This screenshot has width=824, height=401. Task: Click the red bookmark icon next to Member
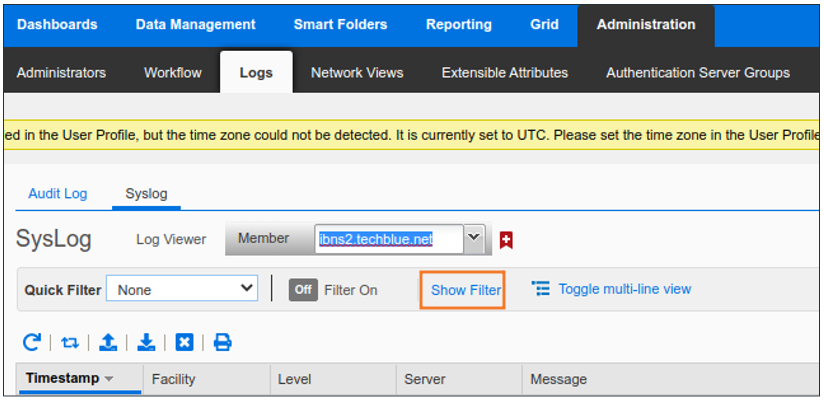pos(506,240)
